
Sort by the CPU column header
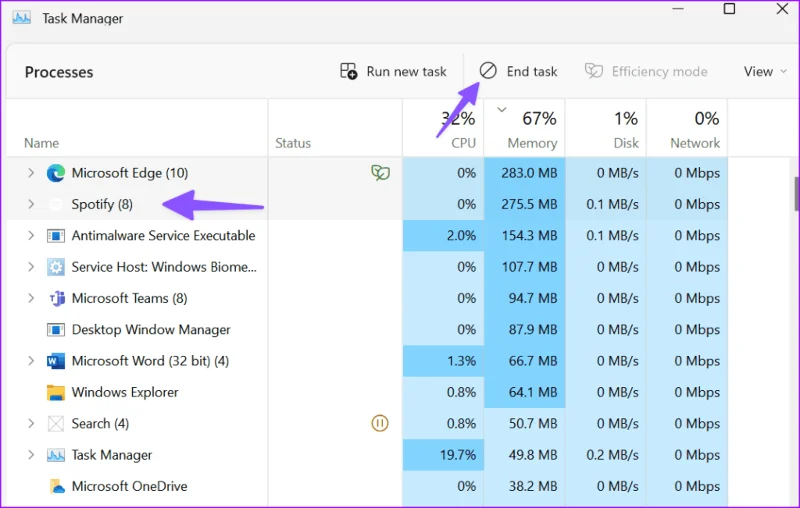pos(463,143)
